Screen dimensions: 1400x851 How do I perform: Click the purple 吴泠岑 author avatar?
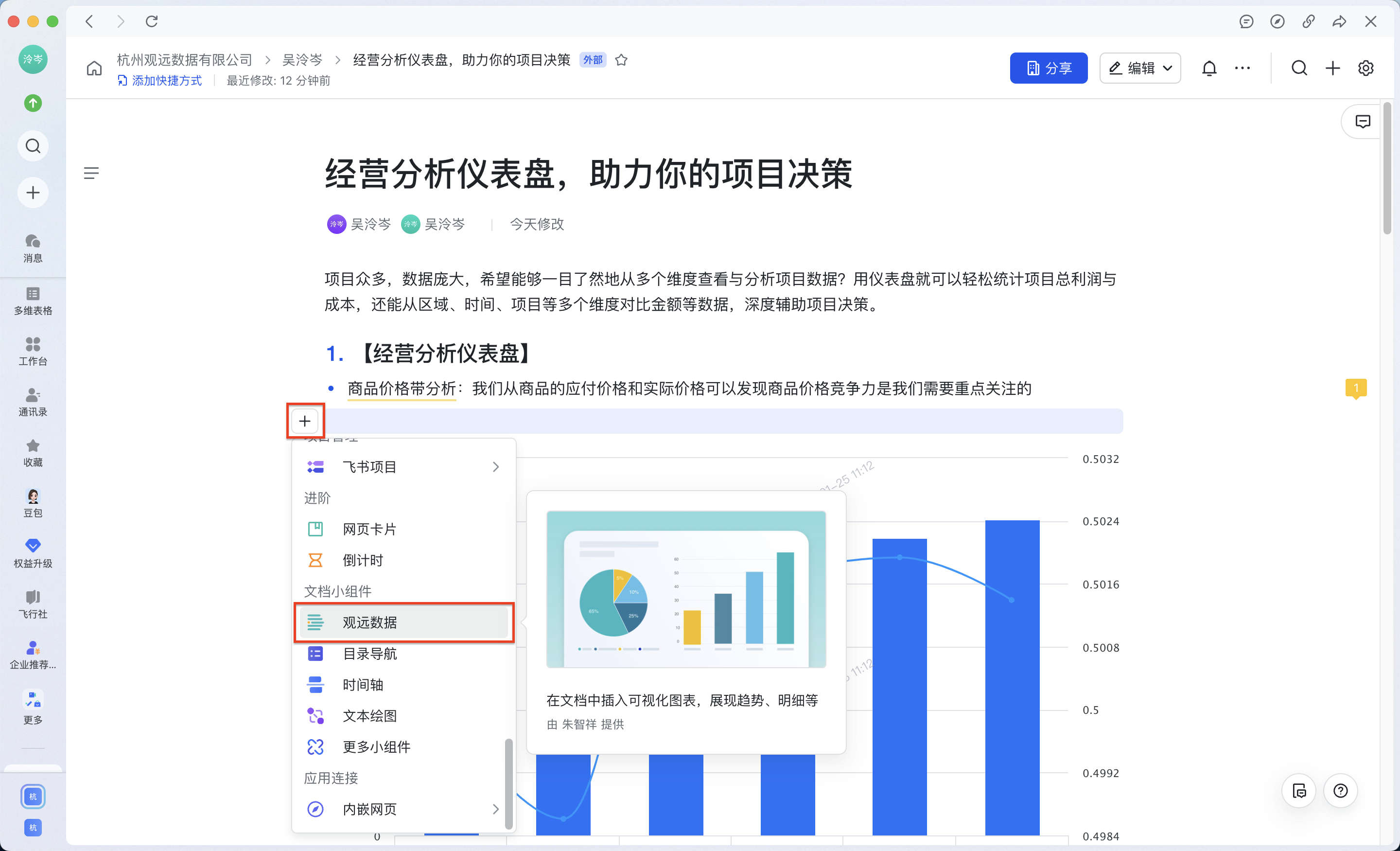tap(336, 224)
